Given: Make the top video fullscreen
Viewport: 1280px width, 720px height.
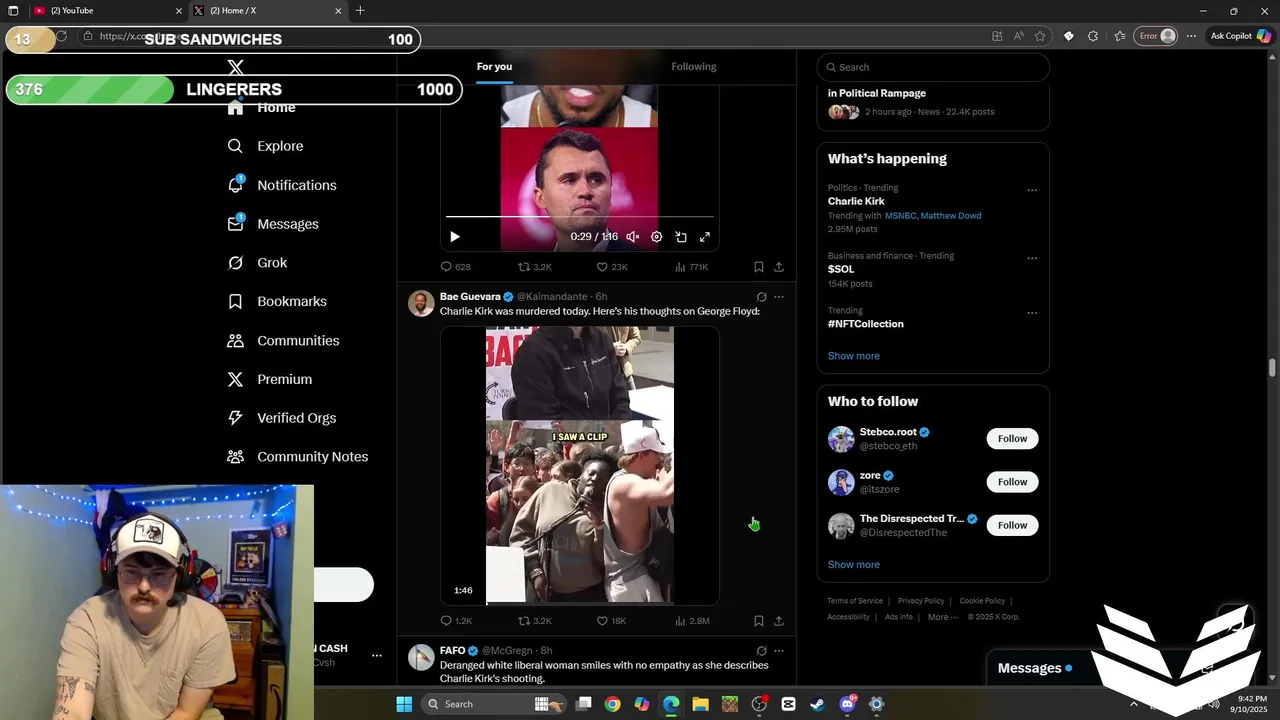Looking at the screenshot, I should [x=705, y=237].
